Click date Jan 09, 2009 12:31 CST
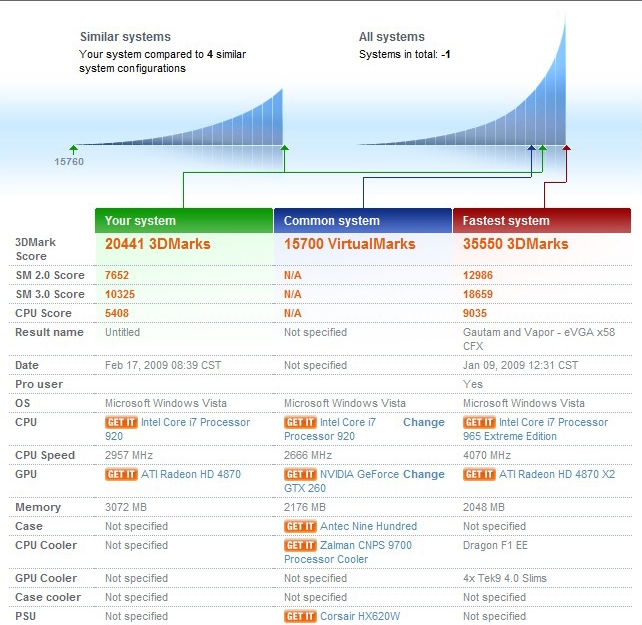The image size is (642, 625). (x=520, y=365)
